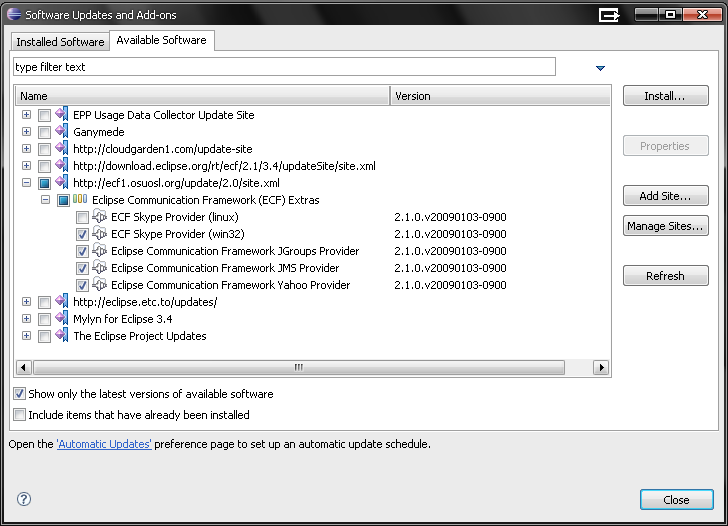Toggle the ecf1.osuosl.org site checkbox
The height and width of the screenshot is (526, 728).
point(44,183)
